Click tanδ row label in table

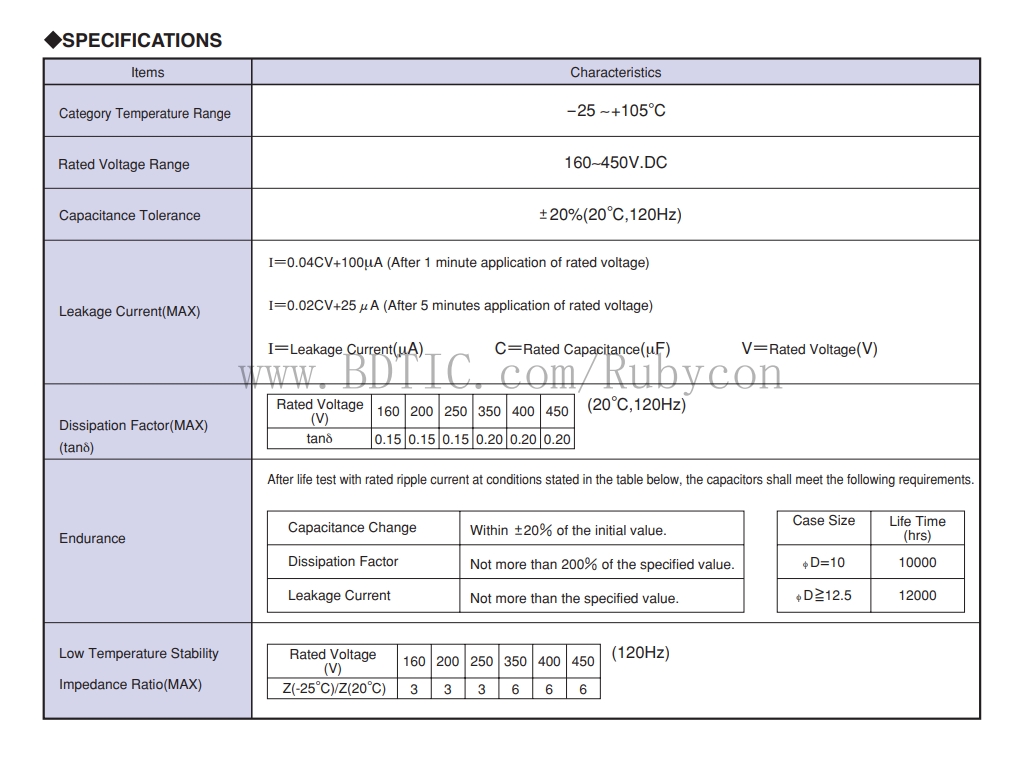(x=320, y=439)
